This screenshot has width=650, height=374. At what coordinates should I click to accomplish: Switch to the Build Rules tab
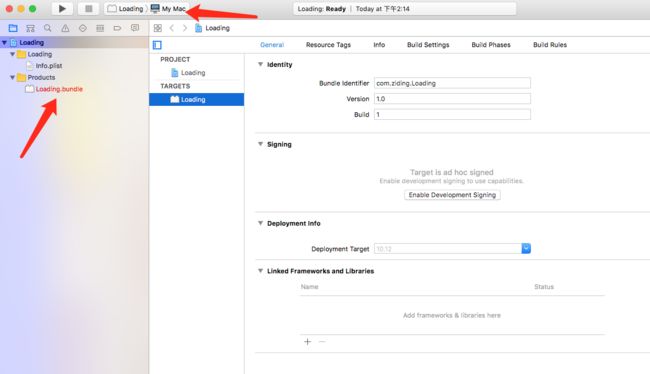(x=550, y=45)
